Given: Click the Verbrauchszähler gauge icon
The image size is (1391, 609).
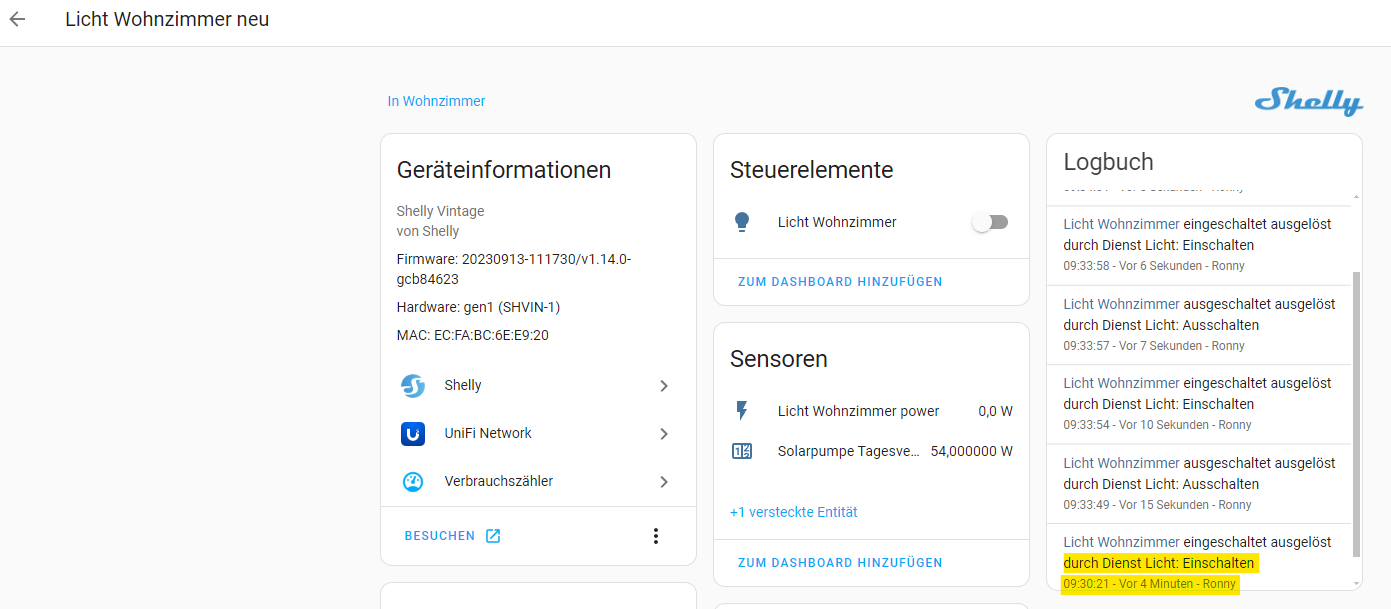Looking at the screenshot, I should (x=413, y=482).
